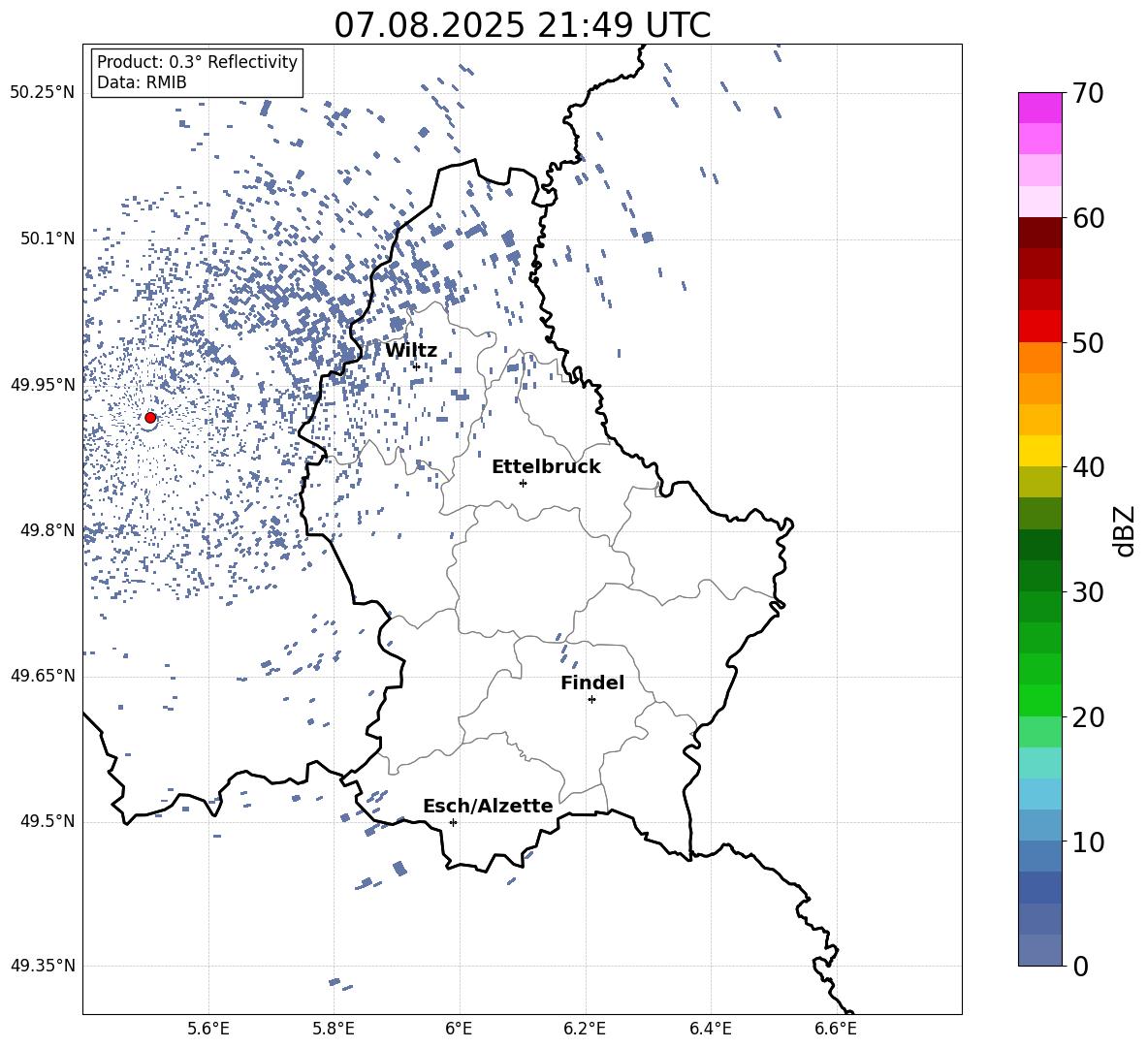Click the yellow colorbar swatch above 40
This screenshot has width=1148, height=1048.
(x=1040, y=451)
